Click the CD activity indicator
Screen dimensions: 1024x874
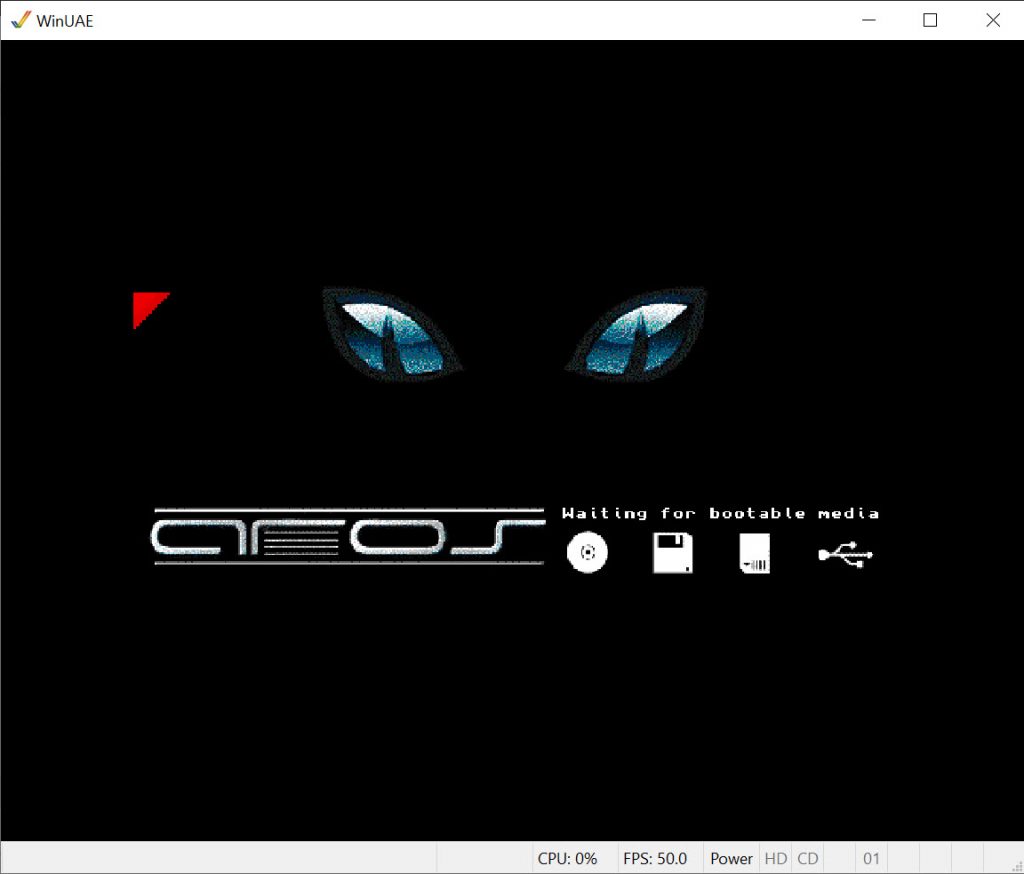[x=807, y=858]
